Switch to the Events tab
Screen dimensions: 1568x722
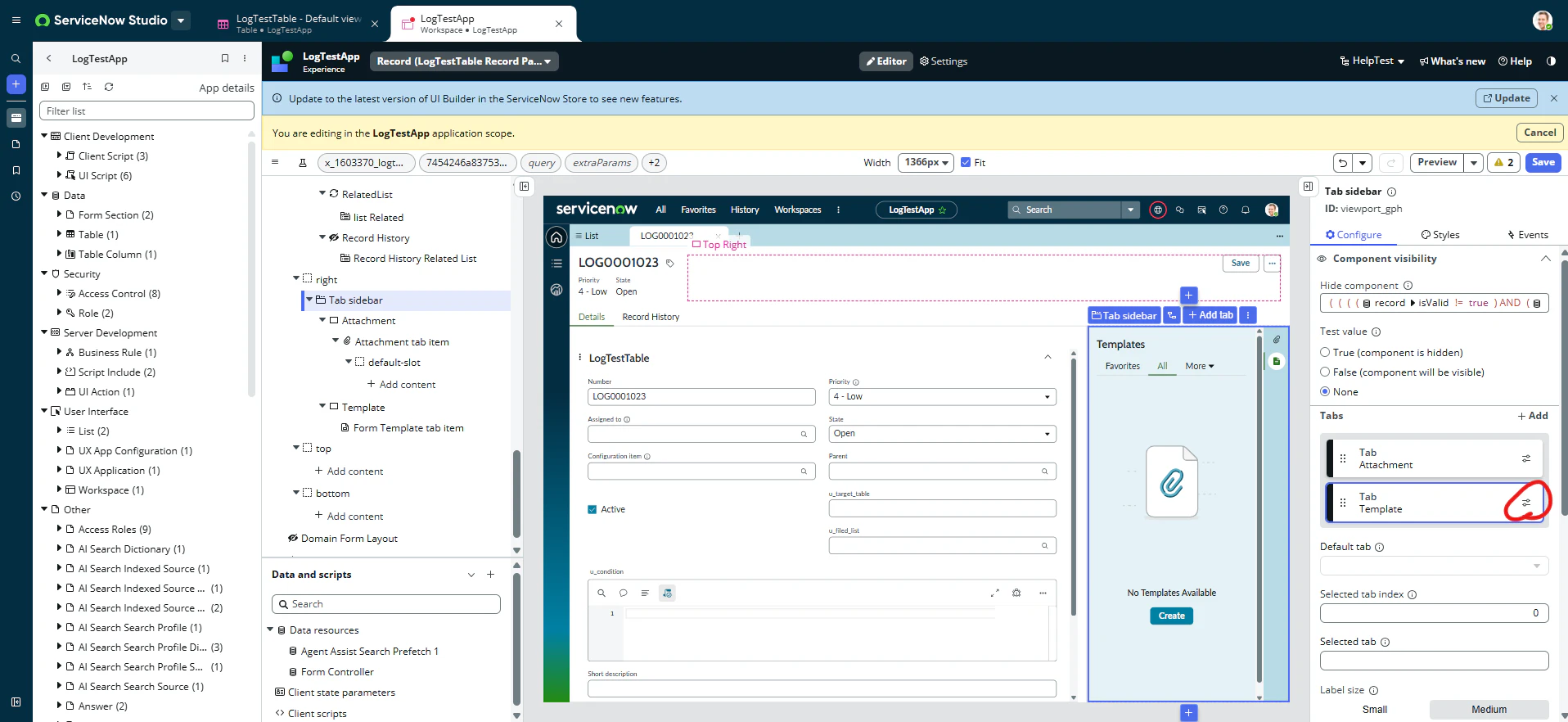(x=1528, y=235)
